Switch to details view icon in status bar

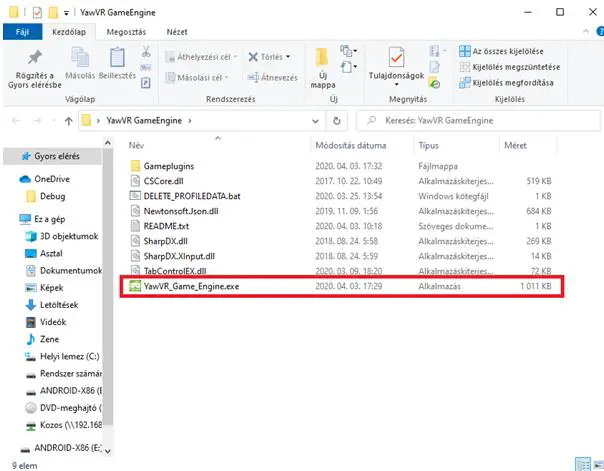(582, 464)
